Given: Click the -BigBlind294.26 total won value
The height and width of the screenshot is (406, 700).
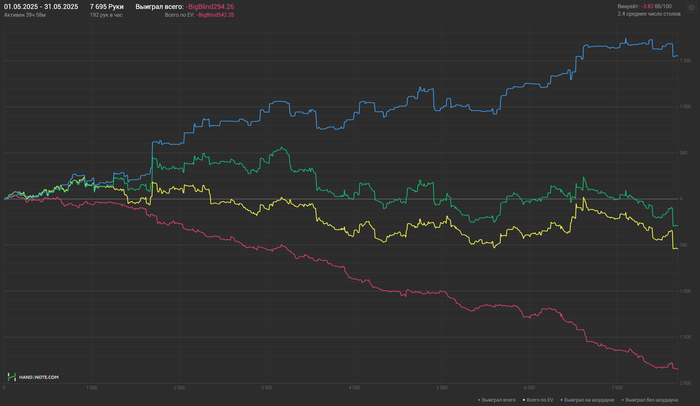Looking at the screenshot, I should [210, 7].
